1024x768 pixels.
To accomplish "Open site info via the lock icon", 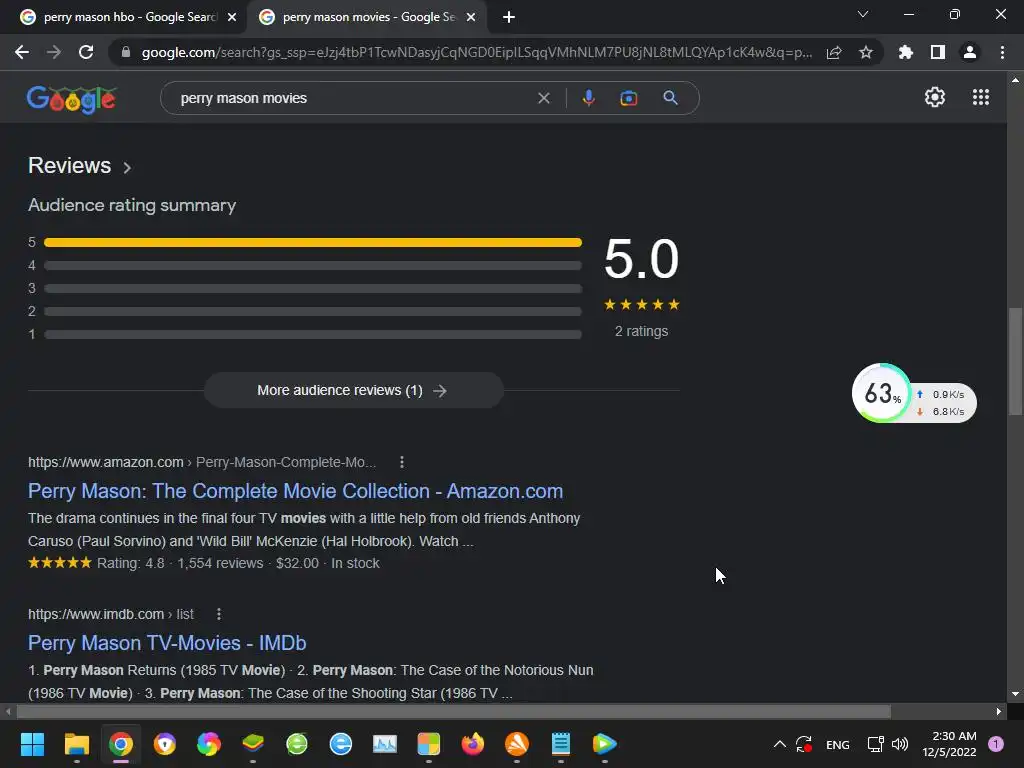I will (x=126, y=52).
